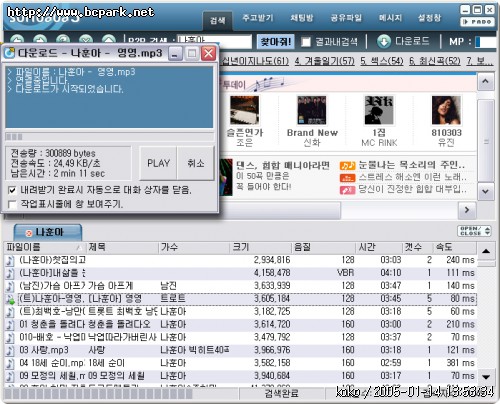Click the popular keyword 최신곡(52)
Viewport: 500px width, 404px height.
[435, 61]
